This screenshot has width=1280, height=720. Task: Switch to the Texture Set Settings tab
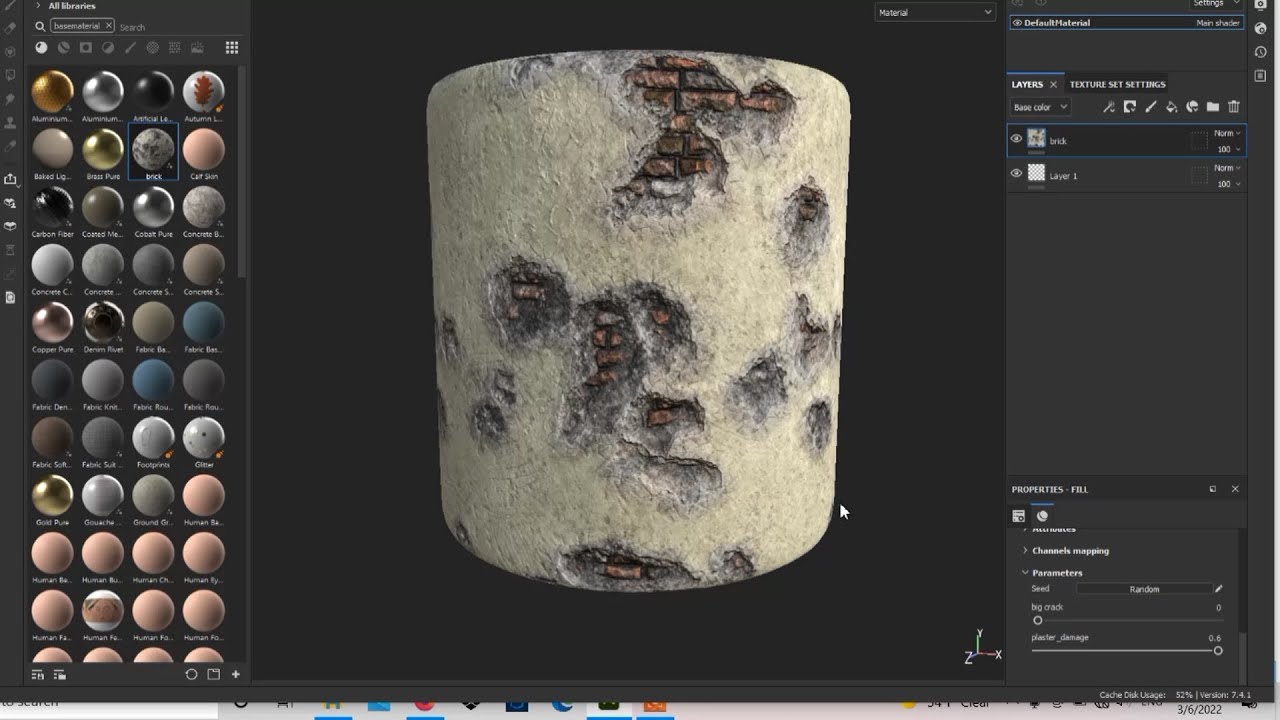[1117, 84]
